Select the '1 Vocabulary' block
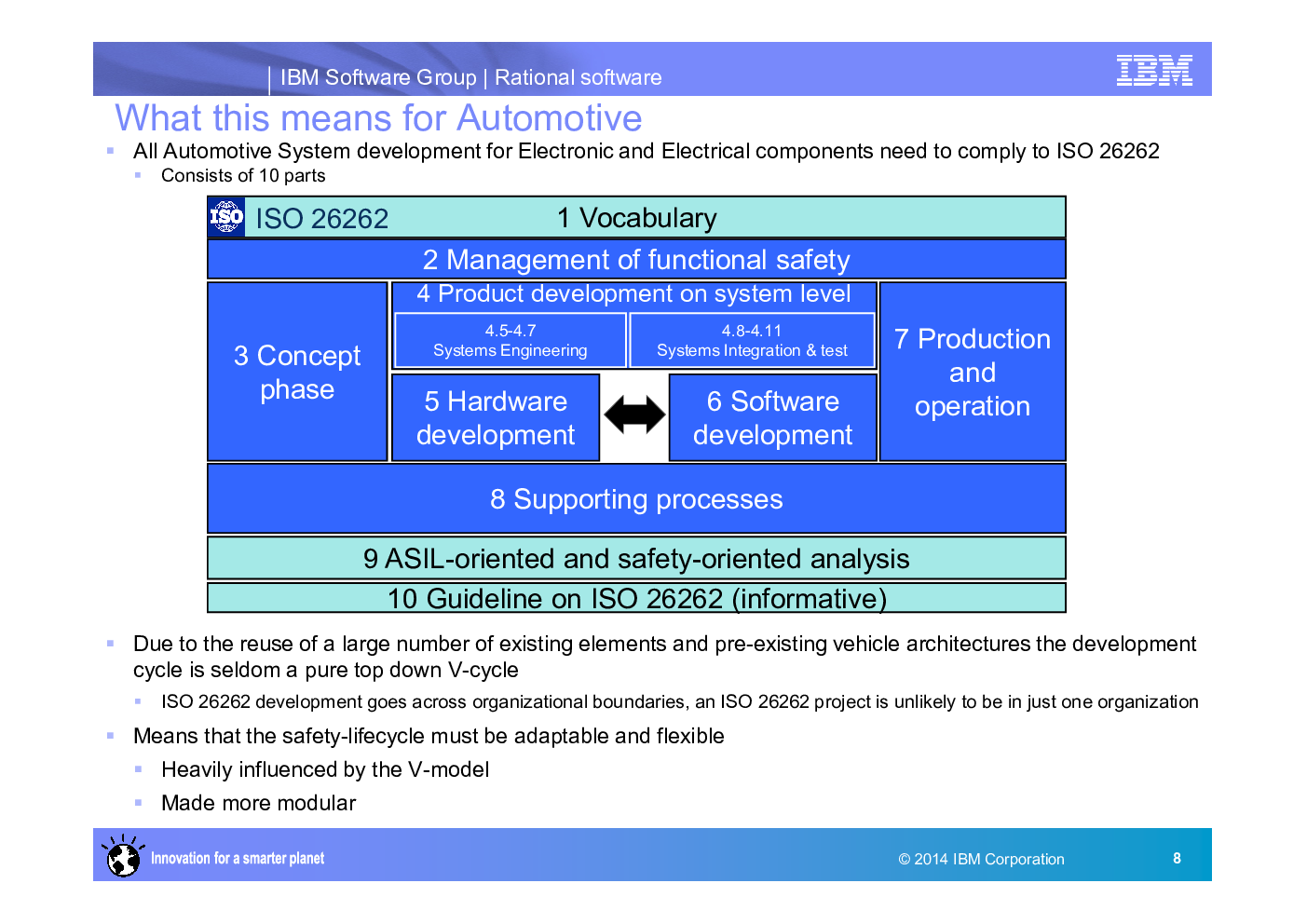The width and height of the screenshot is (1307, 924). (x=636, y=217)
